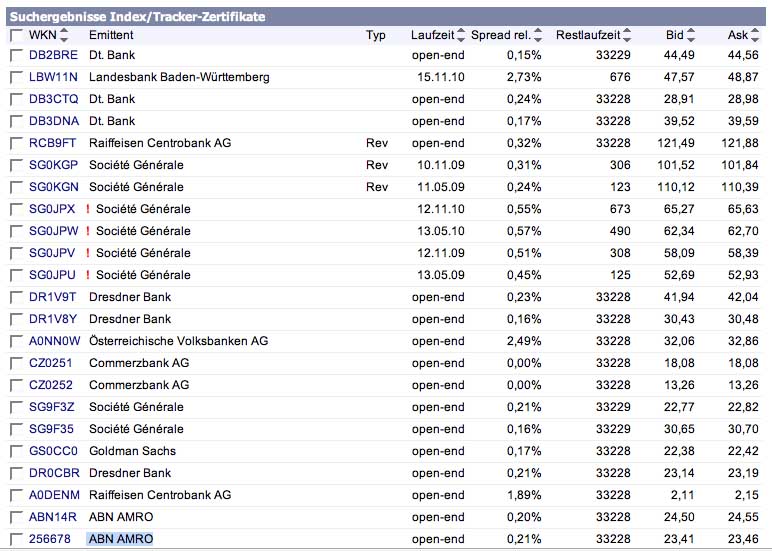Select the GS0CC0 Goldman Sachs row checkbox
The image size is (772, 551).
click(15, 451)
